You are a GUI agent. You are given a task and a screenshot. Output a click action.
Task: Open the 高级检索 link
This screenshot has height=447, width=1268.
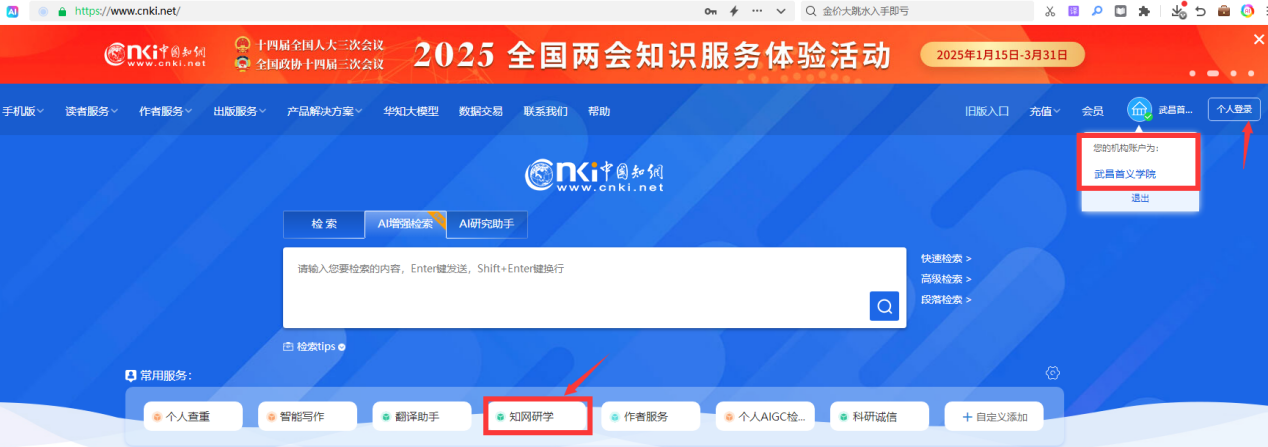click(945, 279)
